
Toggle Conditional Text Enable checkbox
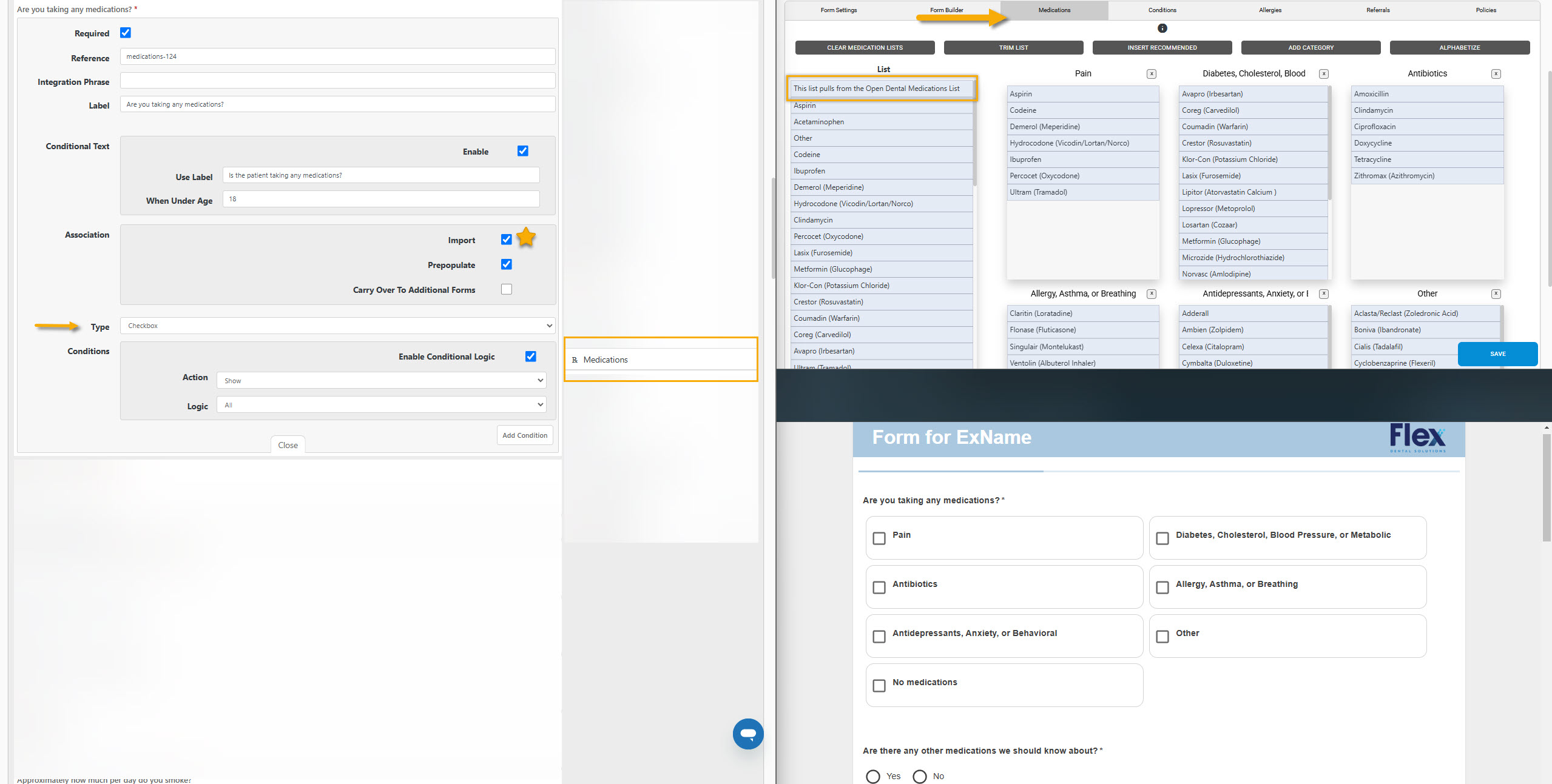522,151
